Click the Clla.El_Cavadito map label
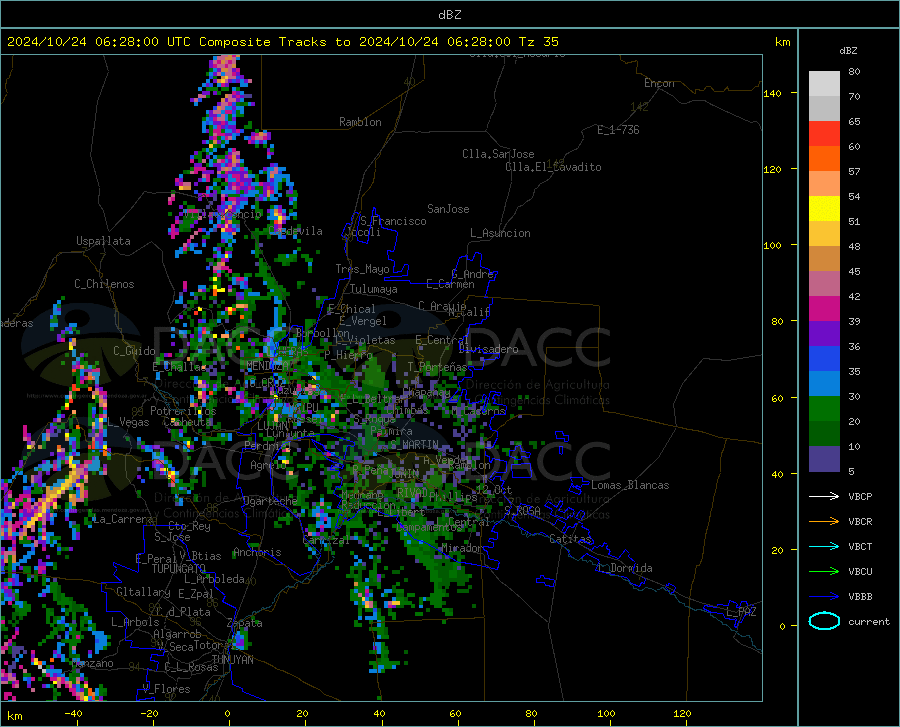Viewport: 900px width, 727px height. point(553,167)
